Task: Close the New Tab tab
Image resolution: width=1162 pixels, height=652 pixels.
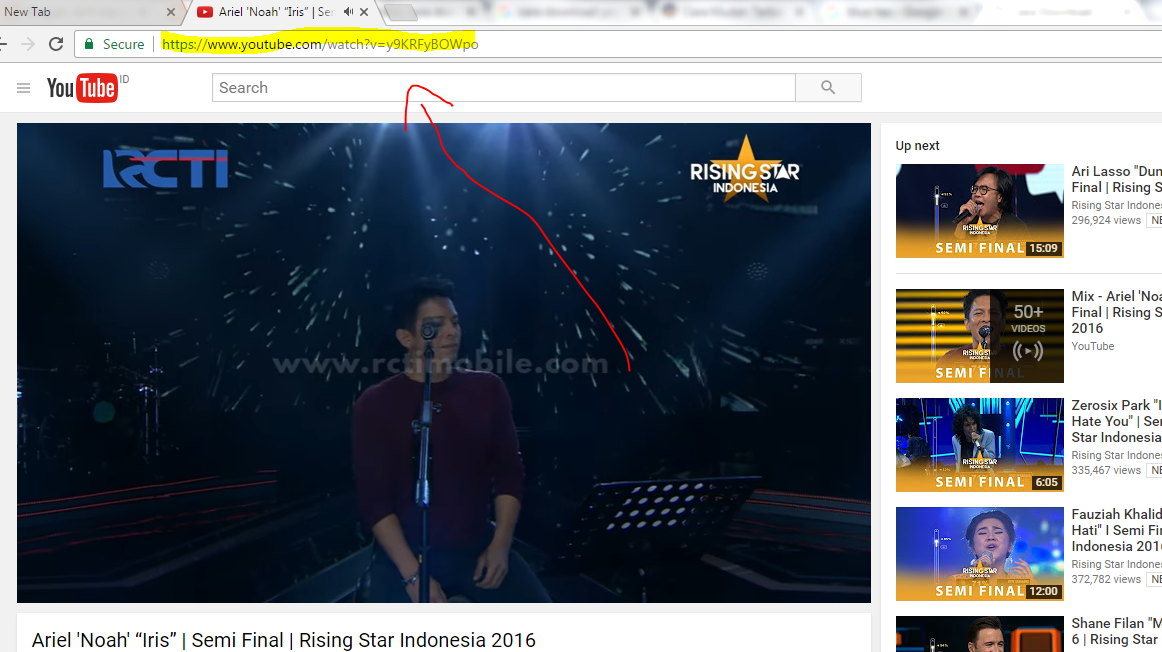Action: 171,12
